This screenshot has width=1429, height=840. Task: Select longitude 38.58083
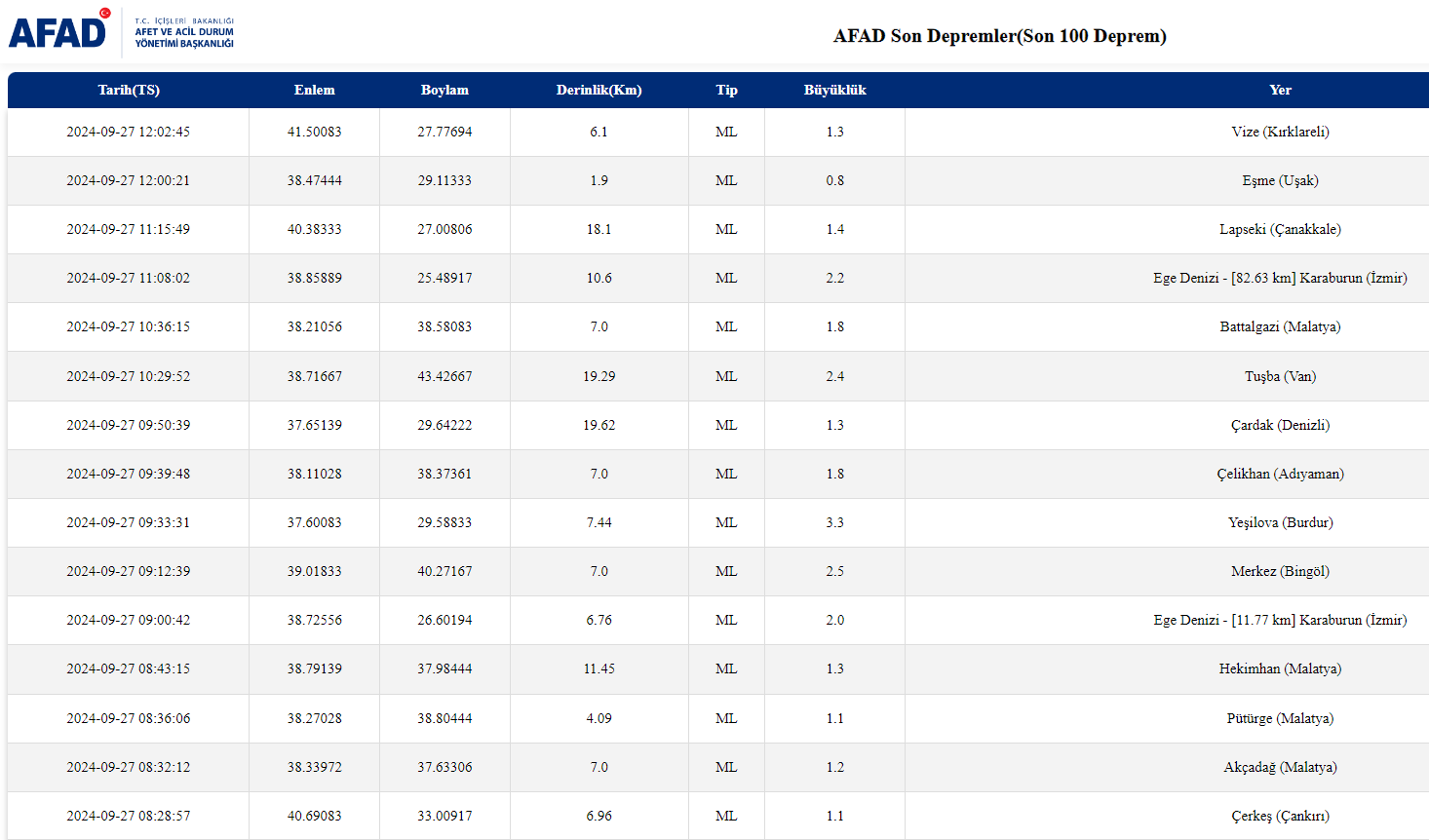444,326
